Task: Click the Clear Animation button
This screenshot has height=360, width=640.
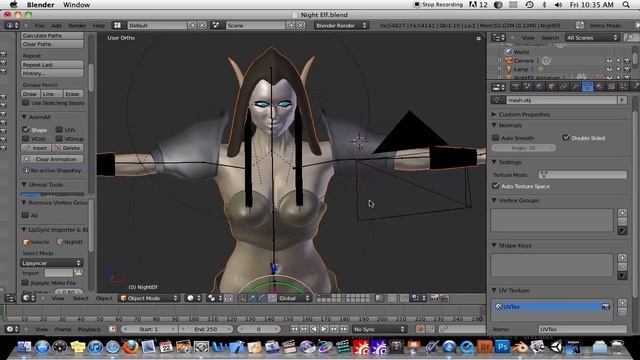Action: 52,159
